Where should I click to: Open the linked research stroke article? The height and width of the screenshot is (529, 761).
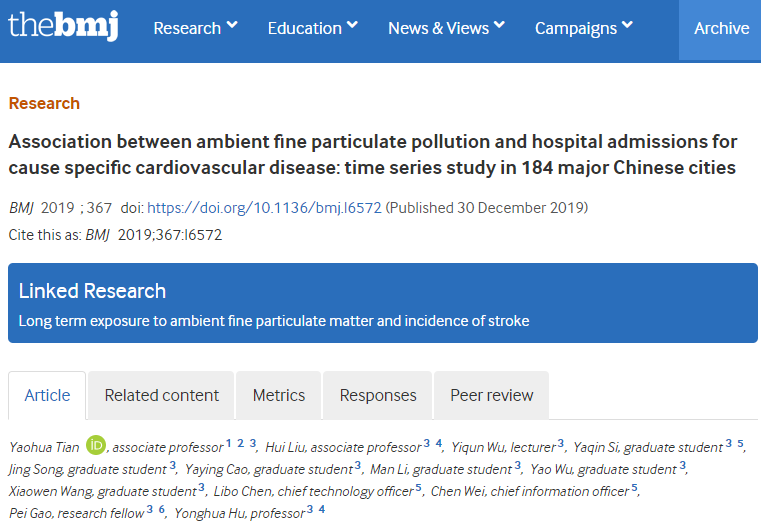[x=274, y=321]
